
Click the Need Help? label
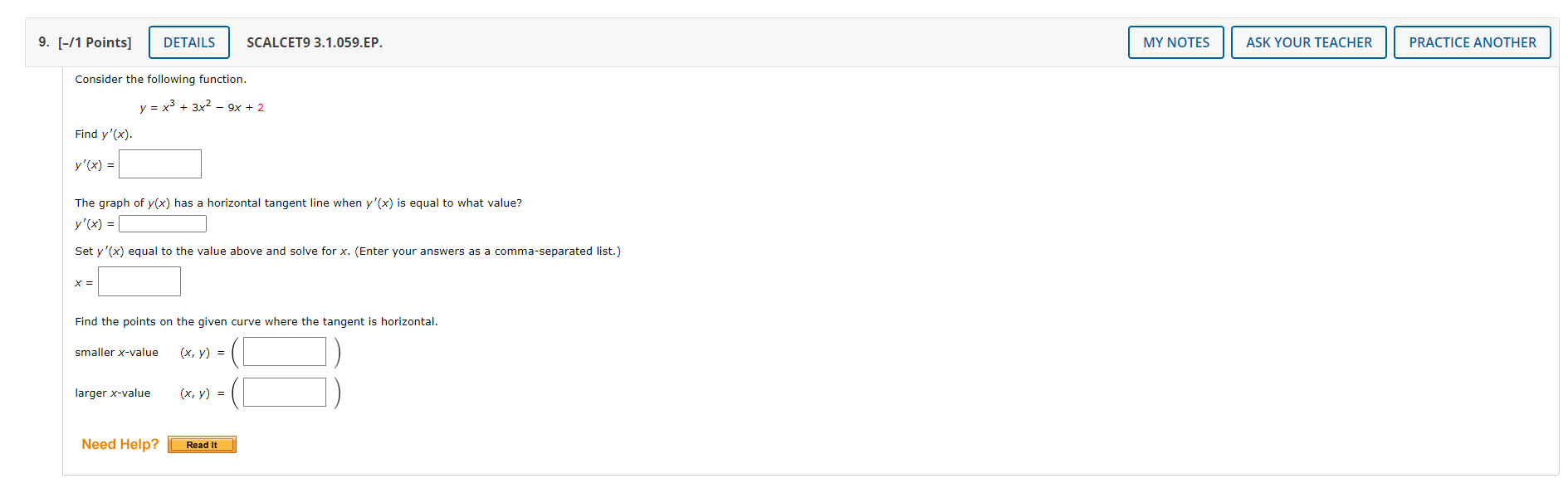pos(120,444)
